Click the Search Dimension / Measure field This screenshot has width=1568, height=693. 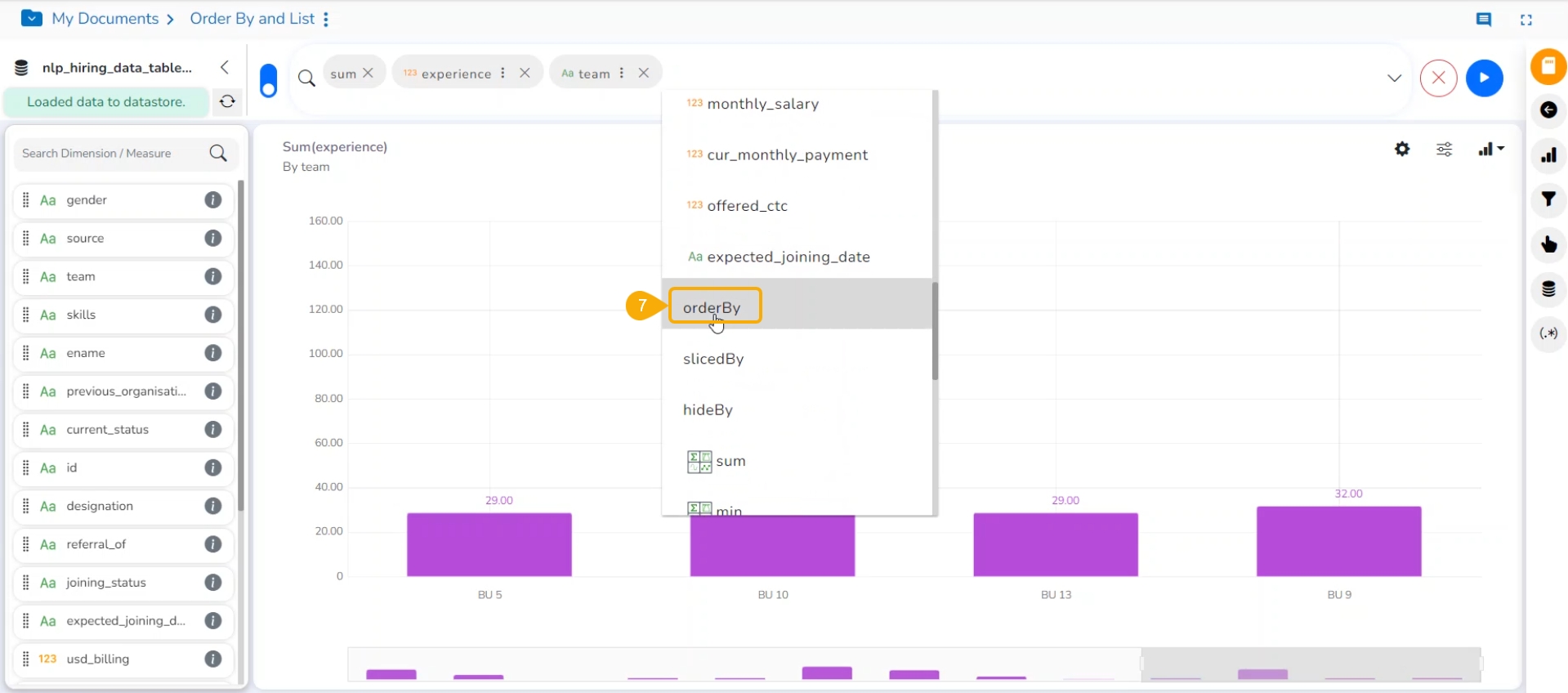tap(113, 154)
